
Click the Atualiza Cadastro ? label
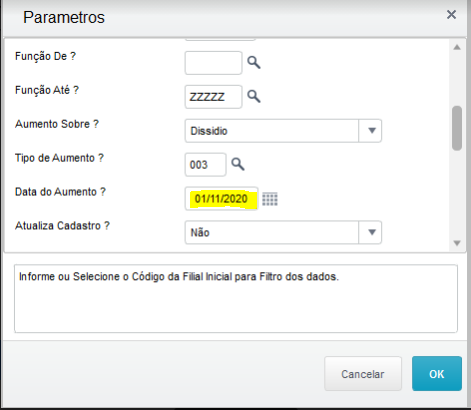coord(62,226)
